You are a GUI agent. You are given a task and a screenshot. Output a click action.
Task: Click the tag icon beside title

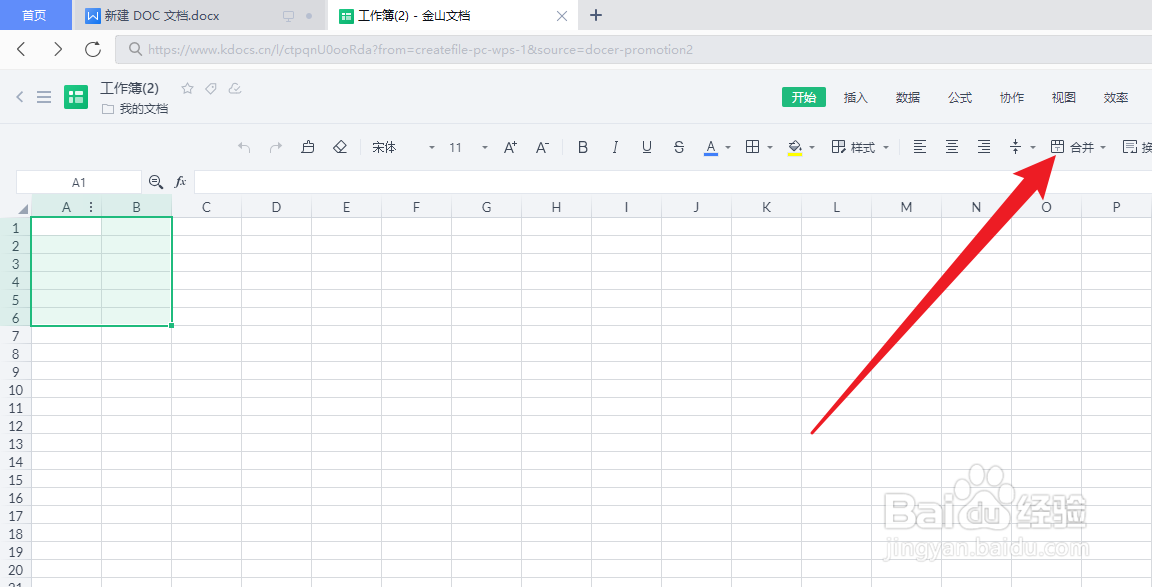[x=211, y=88]
